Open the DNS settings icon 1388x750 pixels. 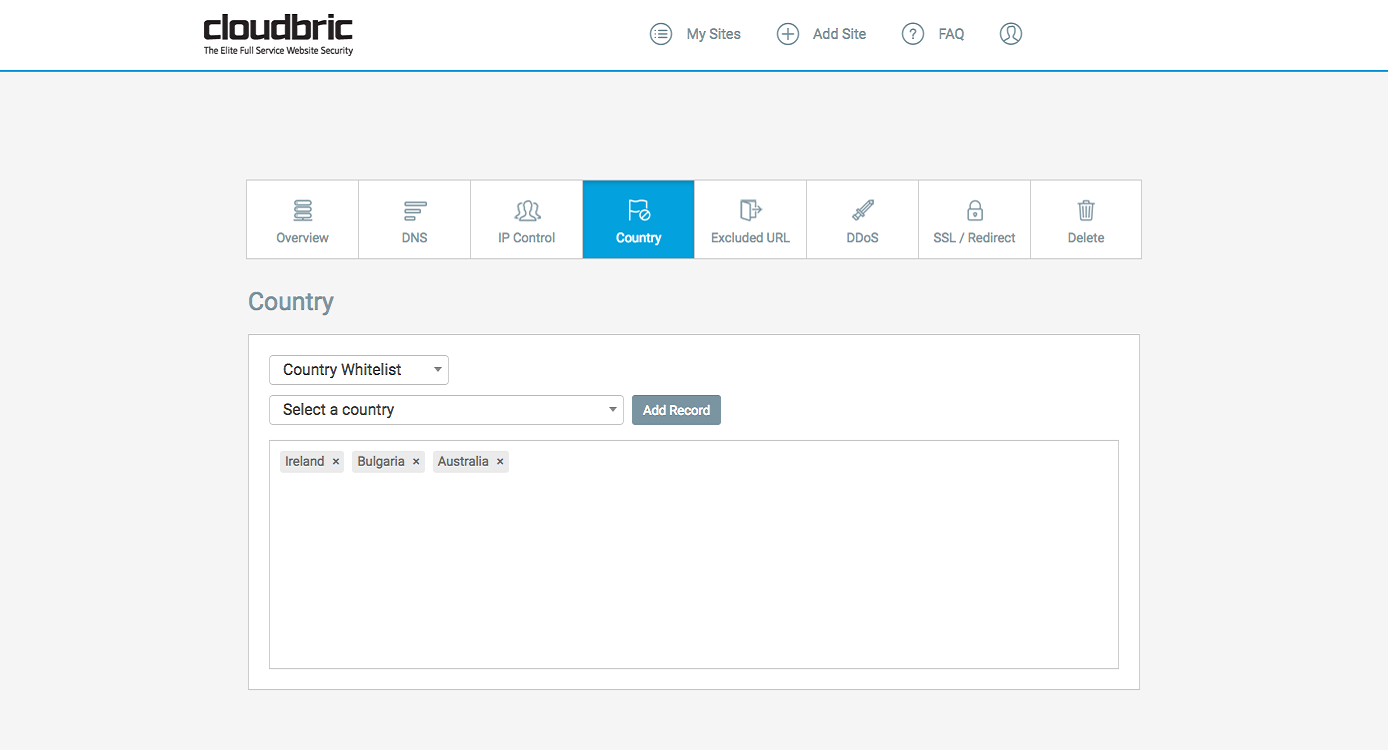[x=414, y=210]
